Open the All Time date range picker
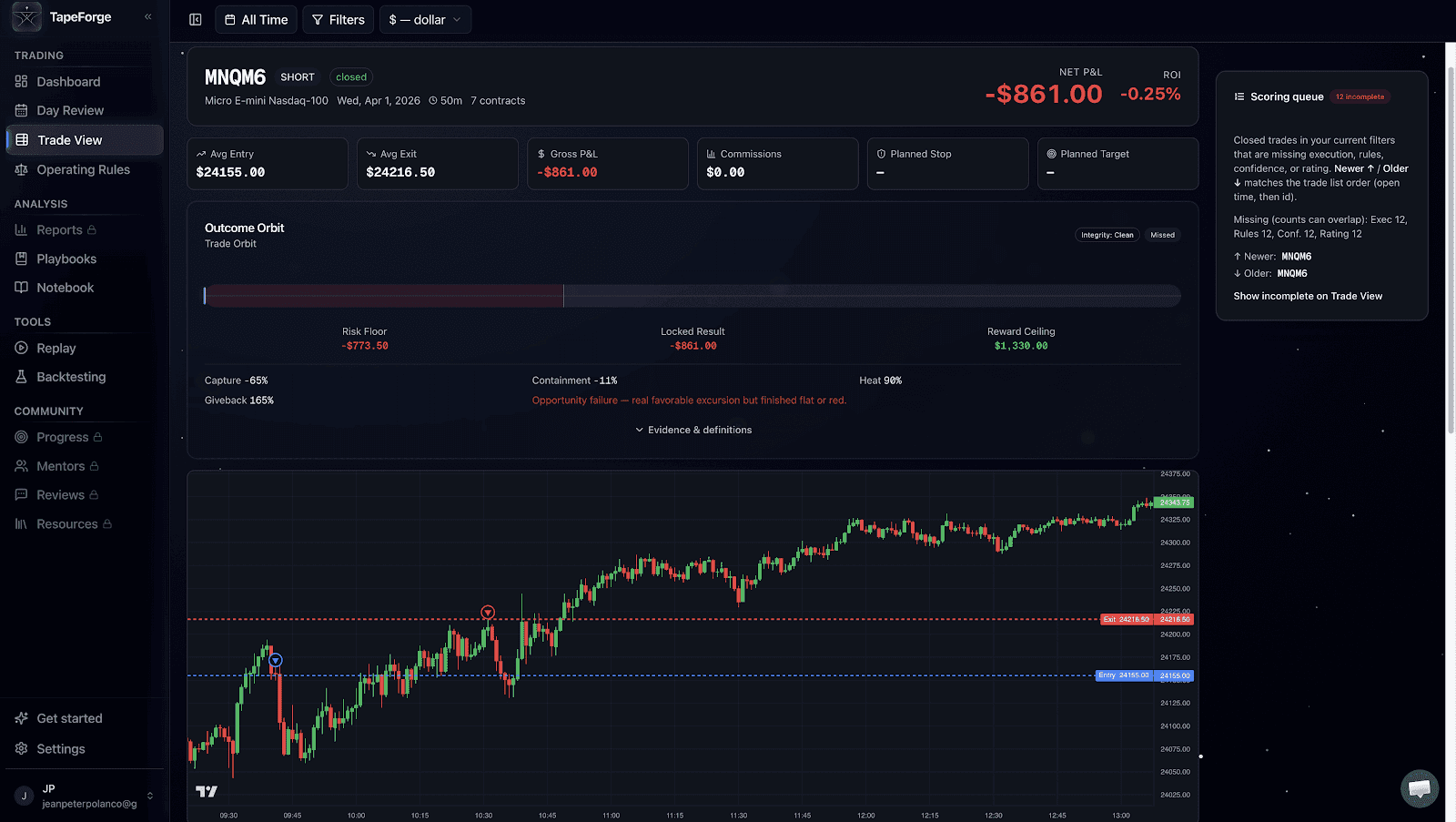 click(256, 20)
